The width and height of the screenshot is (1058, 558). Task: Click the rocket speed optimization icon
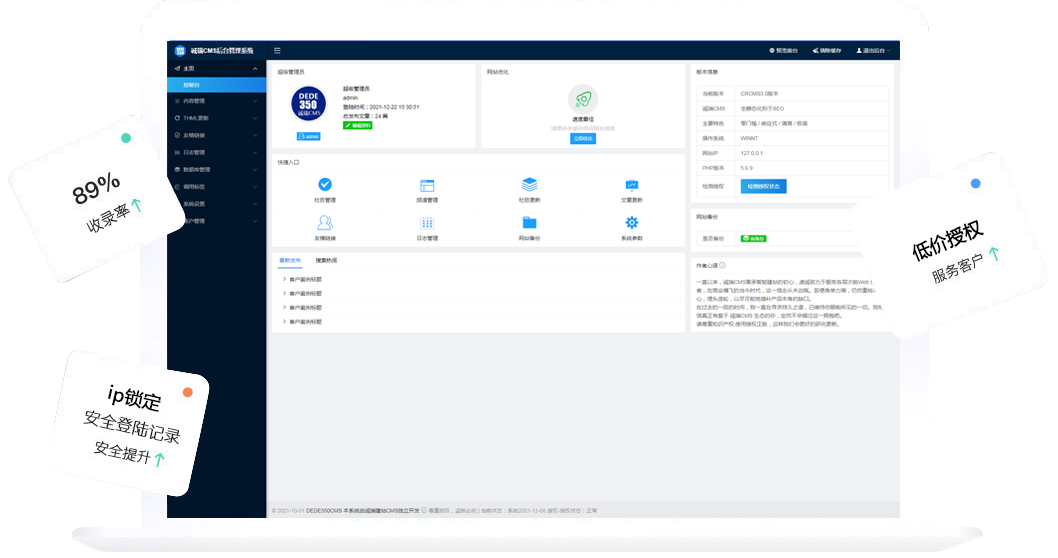pyautogui.click(x=582, y=99)
